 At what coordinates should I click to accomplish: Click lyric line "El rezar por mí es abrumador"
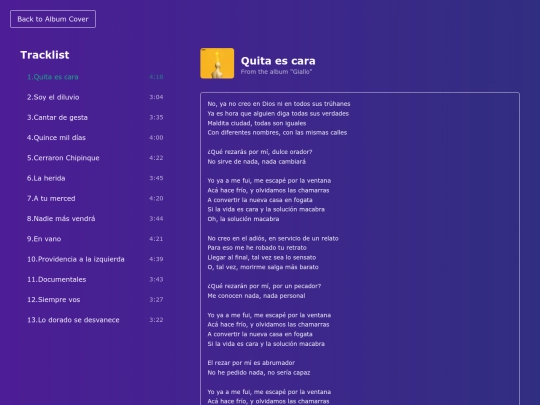click(251, 363)
